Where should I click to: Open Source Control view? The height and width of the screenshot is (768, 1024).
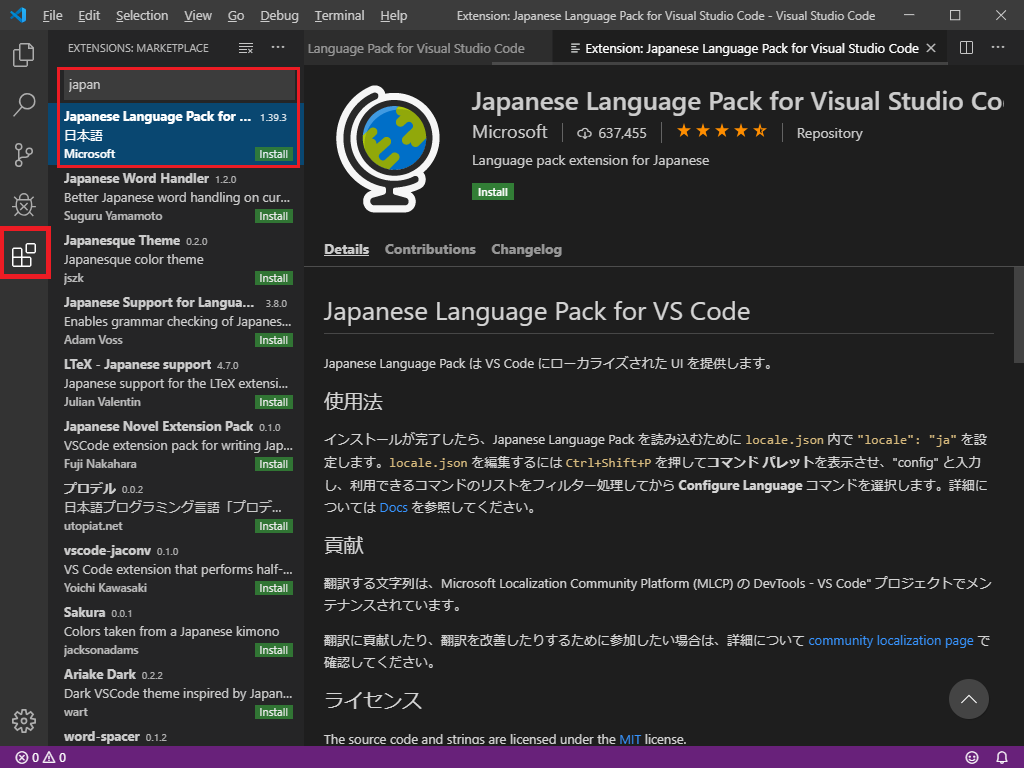24,155
